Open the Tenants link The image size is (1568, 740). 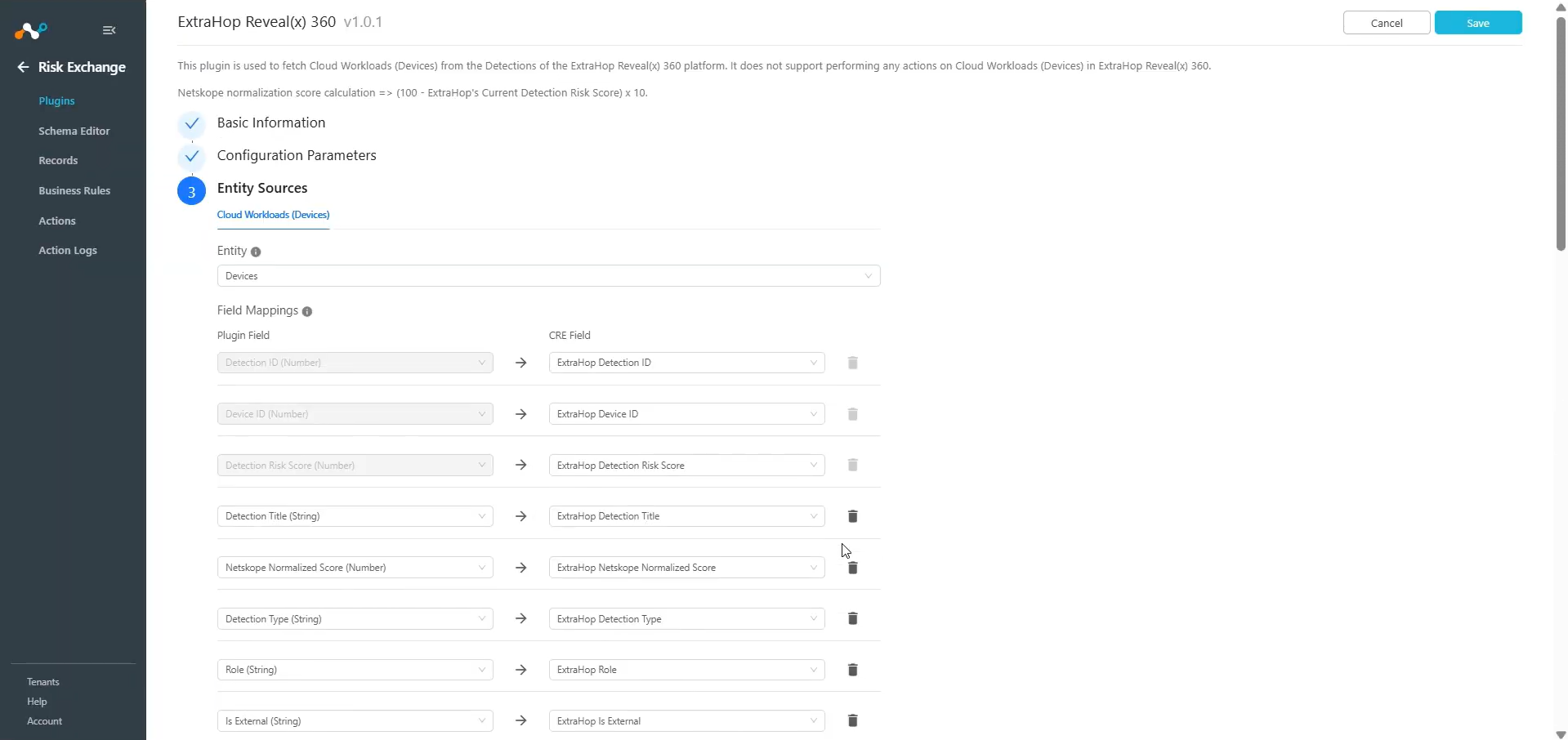[x=43, y=682]
